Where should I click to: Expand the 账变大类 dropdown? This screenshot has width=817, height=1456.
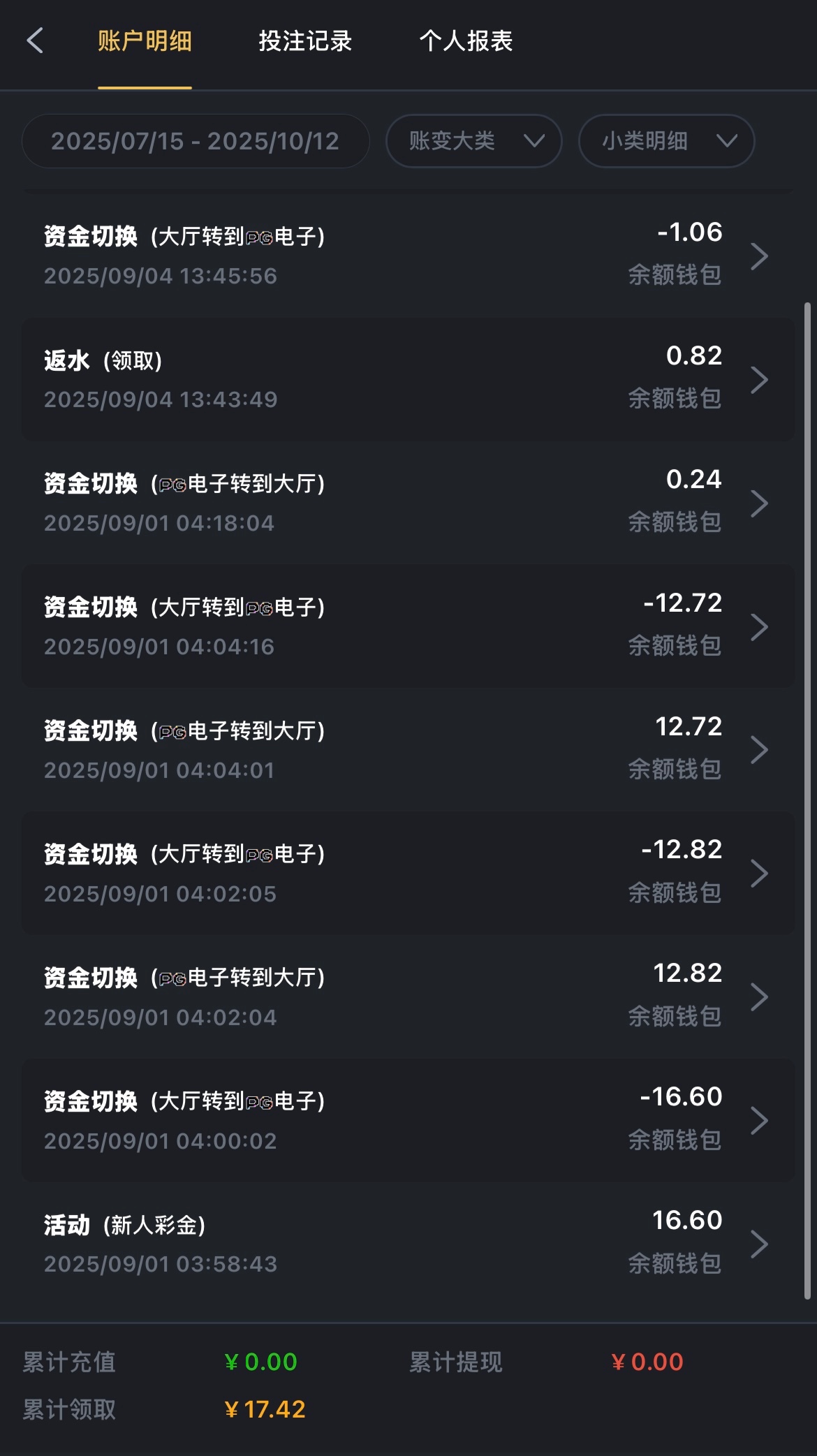pos(473,141)
